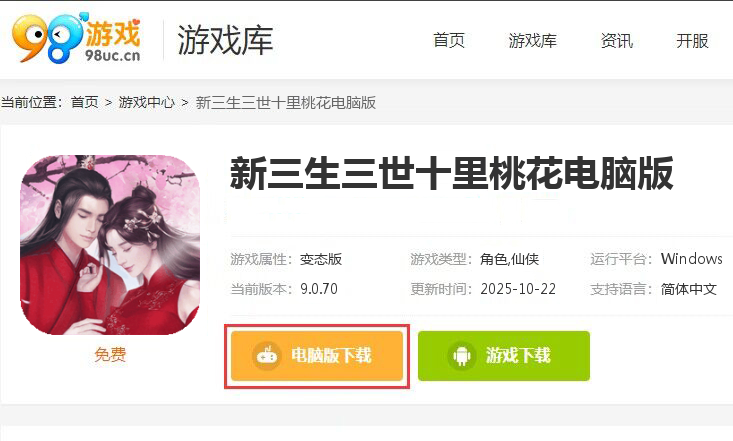This screenshot has width=733, height=441.
Task: Open the 首页 navigation menu item
Action: click(x=449, y=41)
